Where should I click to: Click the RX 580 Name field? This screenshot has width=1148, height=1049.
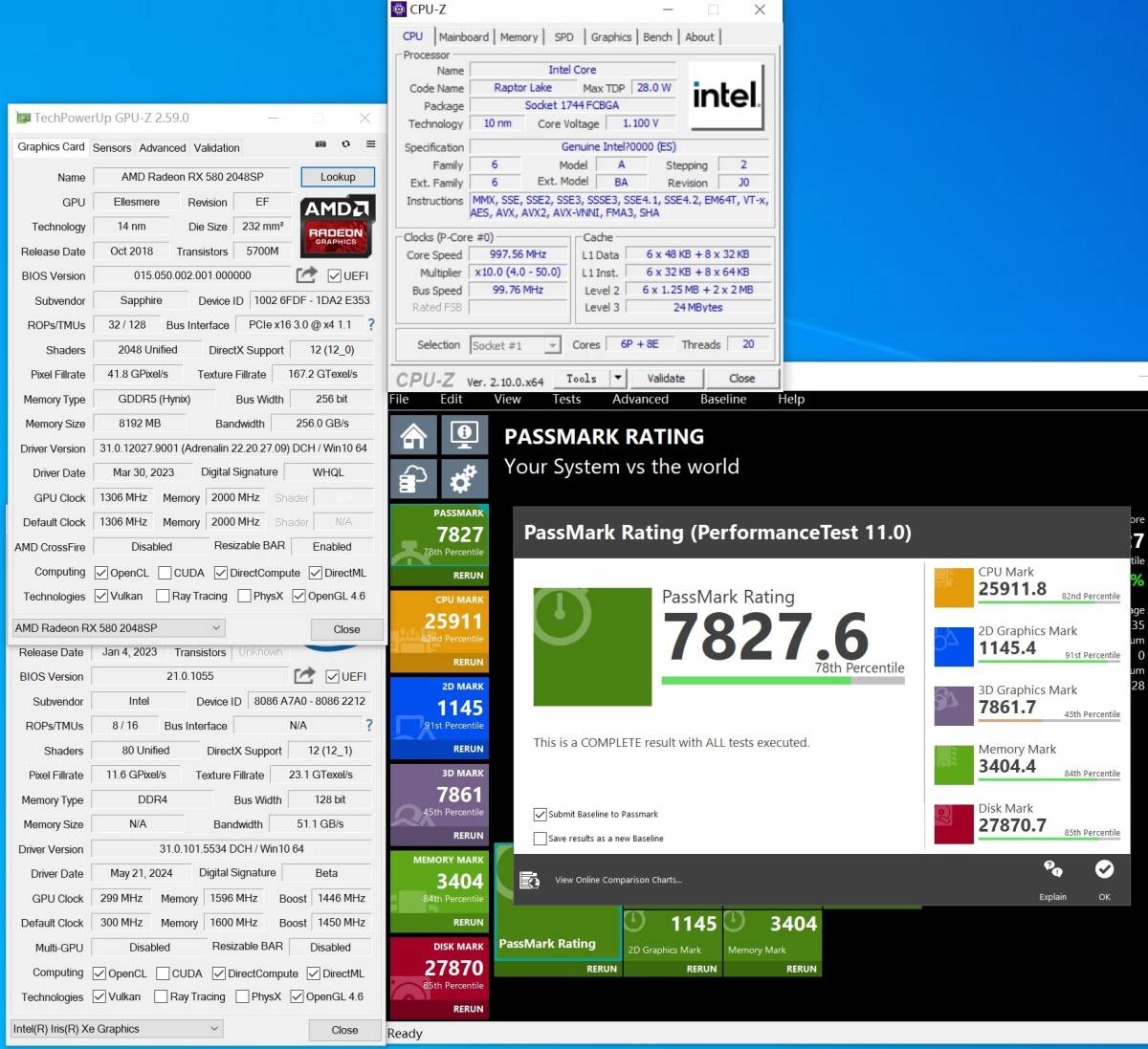click(x=192, y=177)
